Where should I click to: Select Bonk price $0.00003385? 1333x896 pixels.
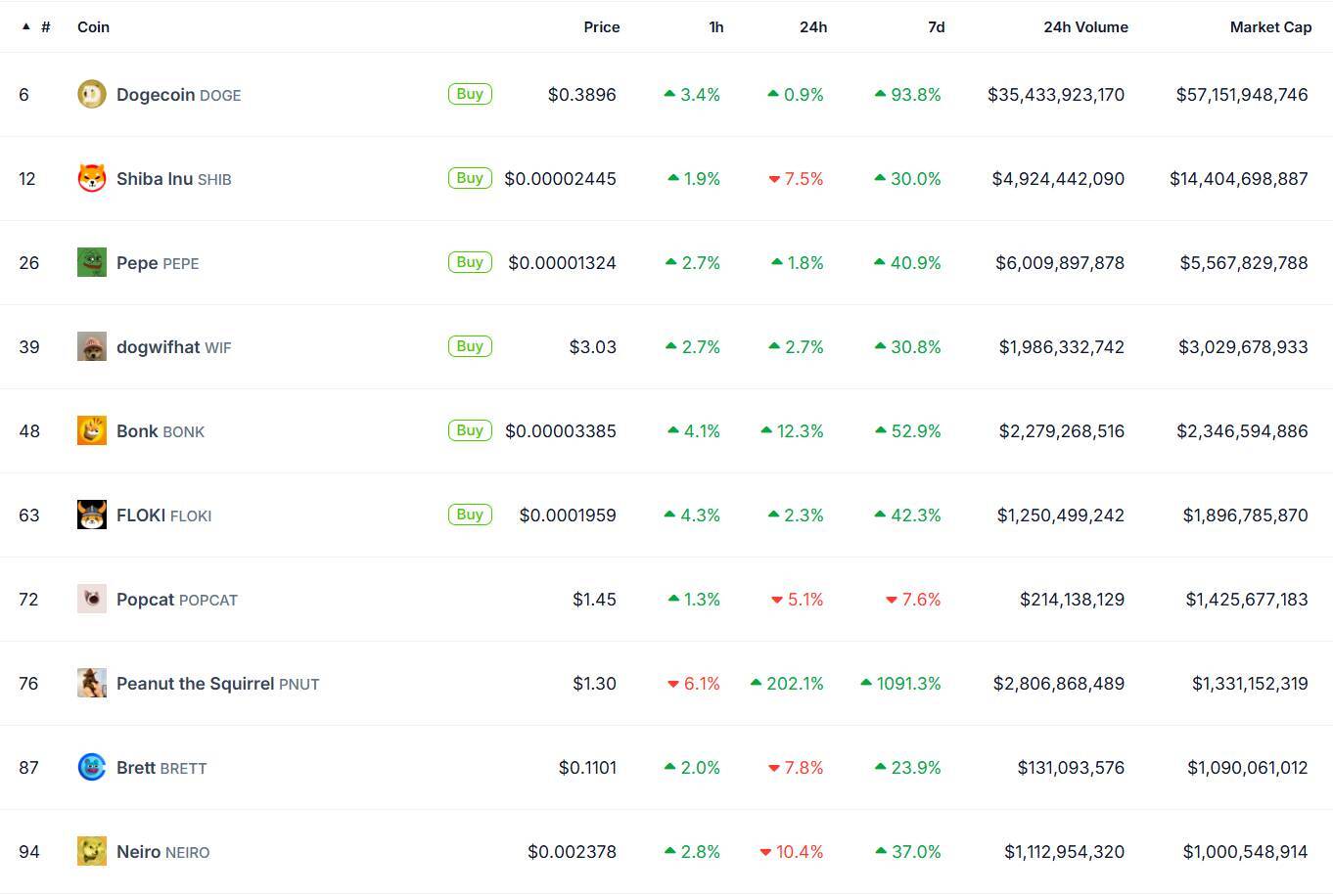pos(561,431)
